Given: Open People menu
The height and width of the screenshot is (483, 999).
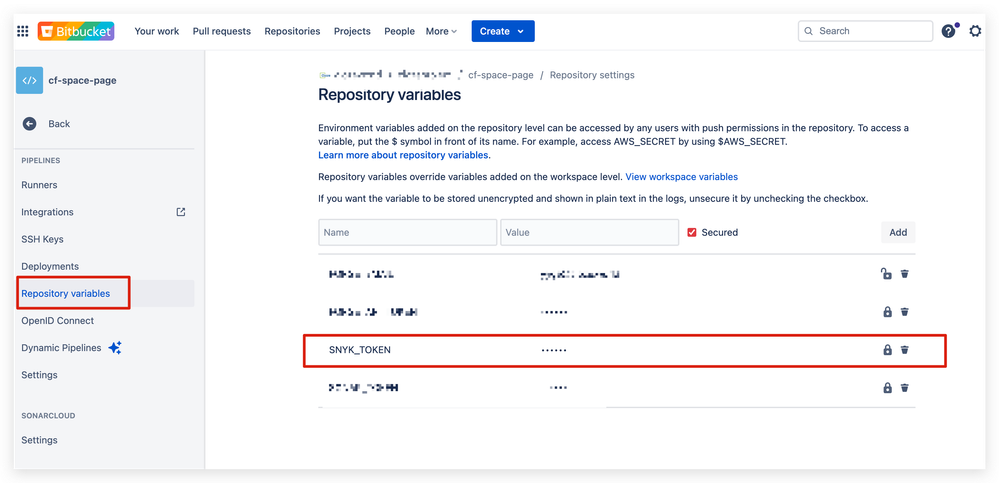Looking at the screenshot, I should click(399, 31).
